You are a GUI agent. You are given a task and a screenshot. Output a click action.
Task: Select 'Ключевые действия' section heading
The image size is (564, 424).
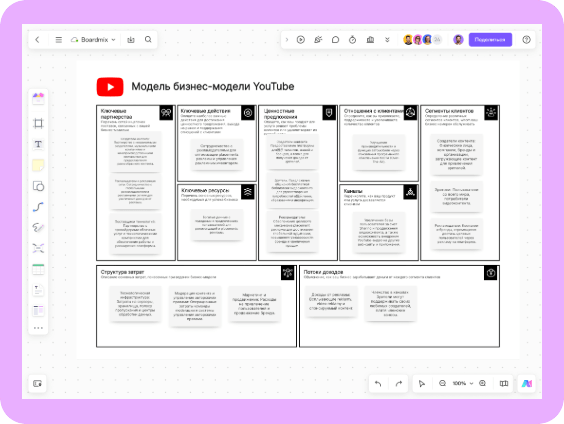[205, 111]
